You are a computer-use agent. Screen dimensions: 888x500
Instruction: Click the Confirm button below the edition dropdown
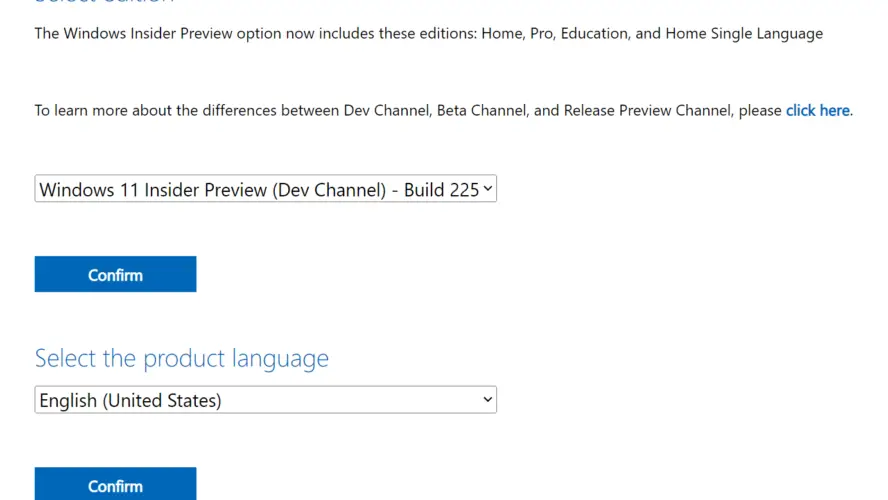pyautogui.click(x=116, y=274)
